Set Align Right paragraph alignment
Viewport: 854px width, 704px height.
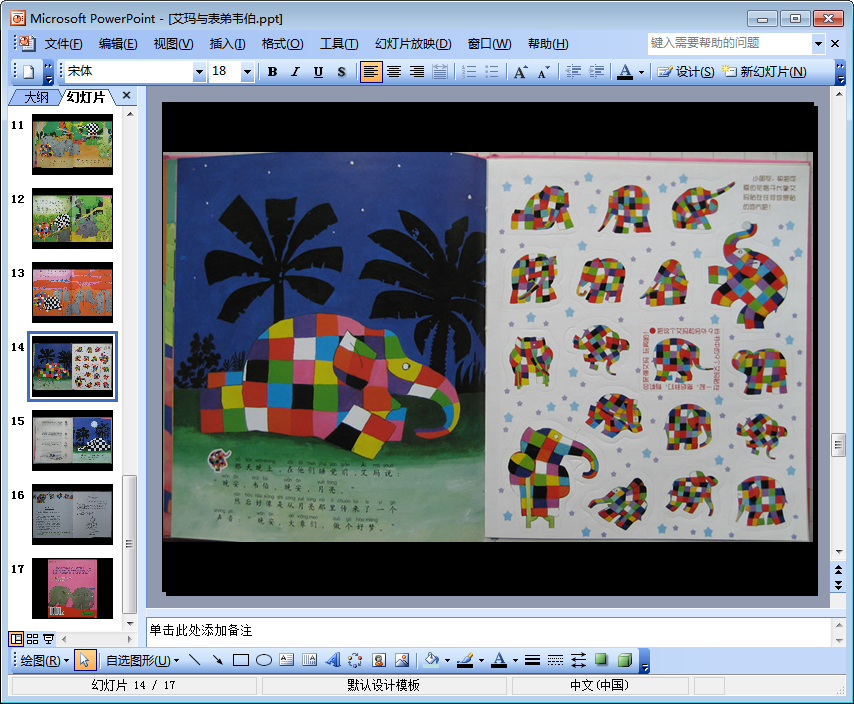pos(417,72)
